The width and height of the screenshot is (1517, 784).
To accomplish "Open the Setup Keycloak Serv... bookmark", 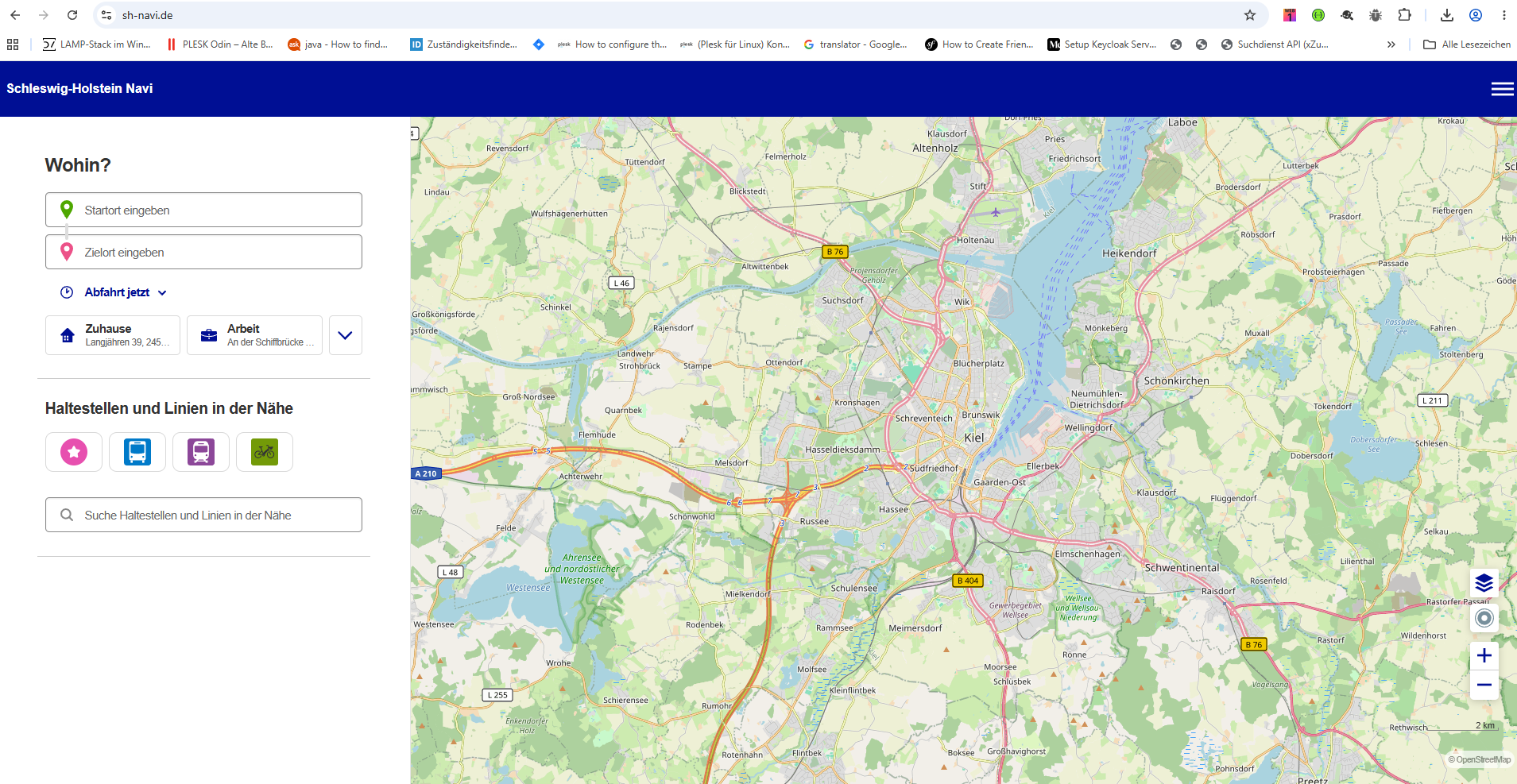I will pos(1102,44).
